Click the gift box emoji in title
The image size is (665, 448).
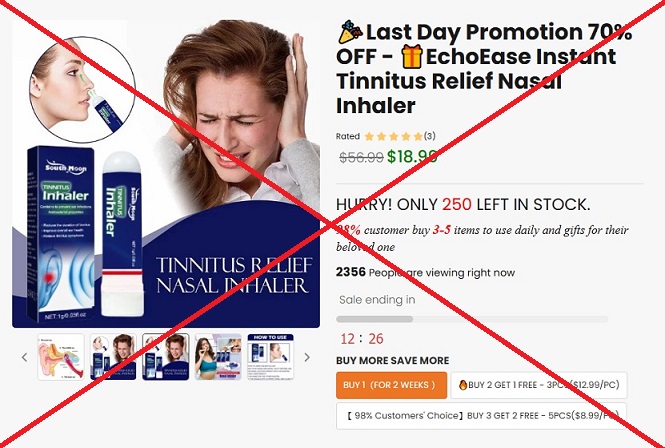(412, 56)
